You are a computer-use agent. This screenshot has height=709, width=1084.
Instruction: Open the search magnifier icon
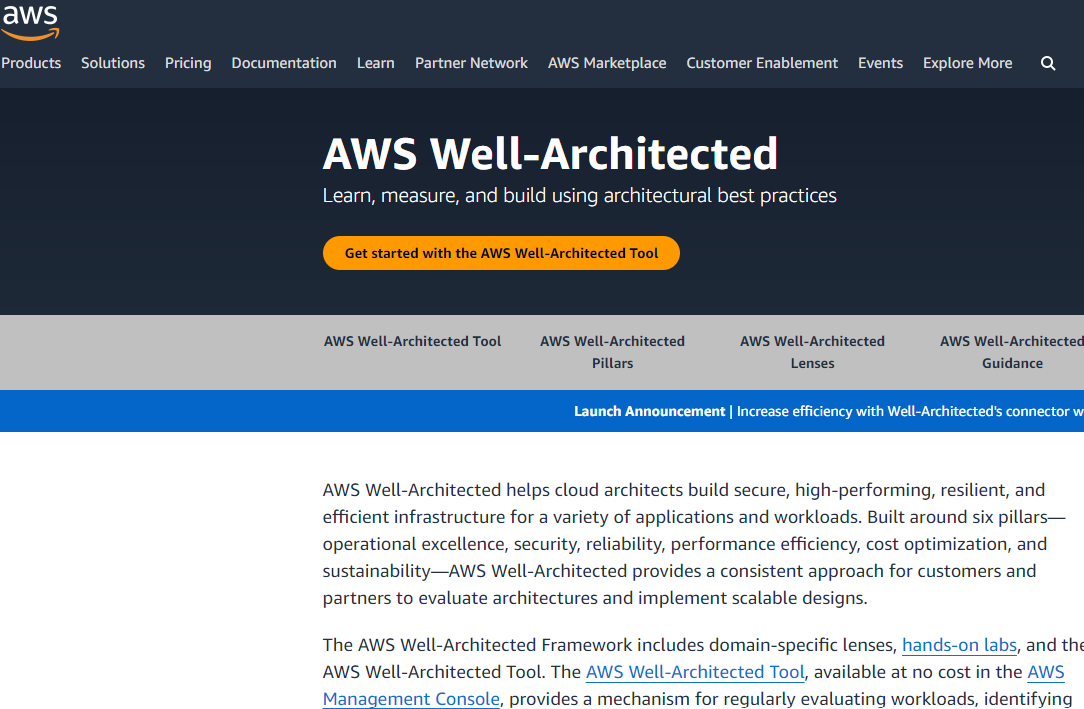tap(1048, 64)
